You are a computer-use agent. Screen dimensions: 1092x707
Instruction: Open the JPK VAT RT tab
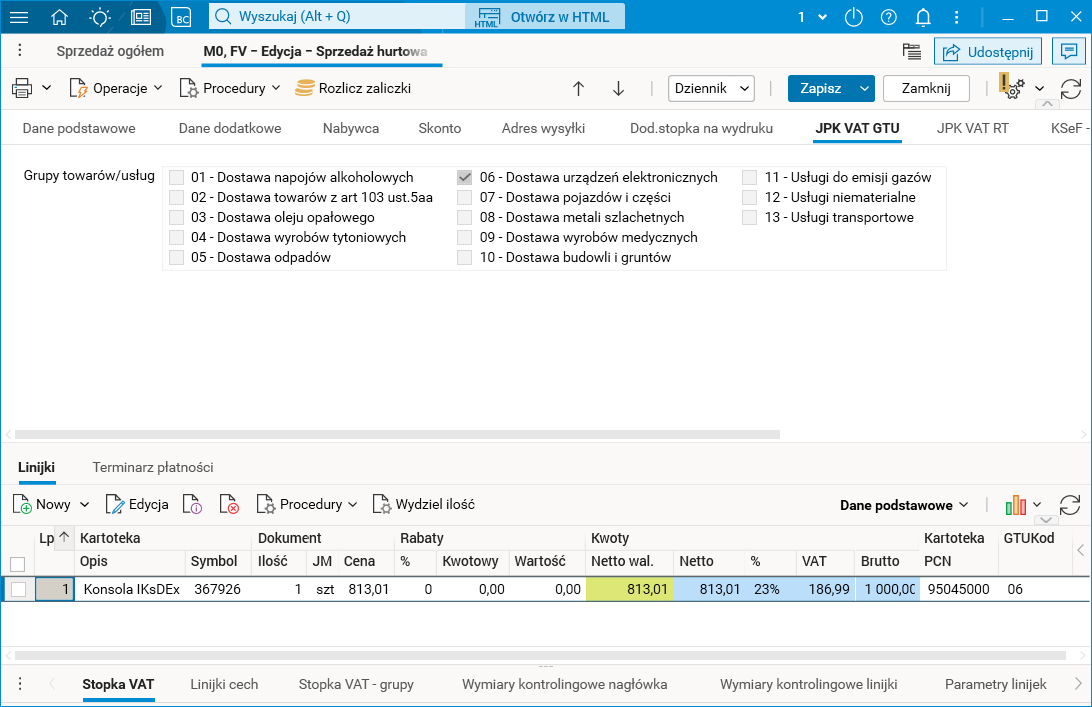click(972, 128)
